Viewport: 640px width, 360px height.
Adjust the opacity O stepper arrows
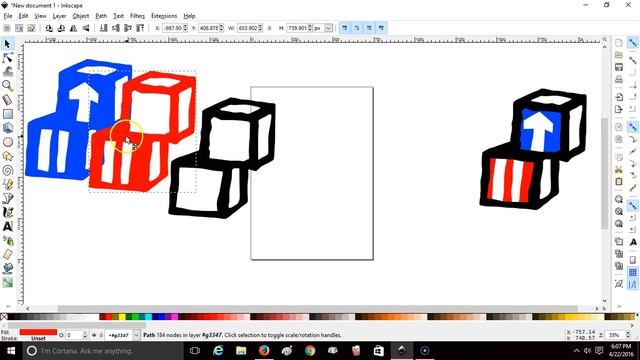85,335
